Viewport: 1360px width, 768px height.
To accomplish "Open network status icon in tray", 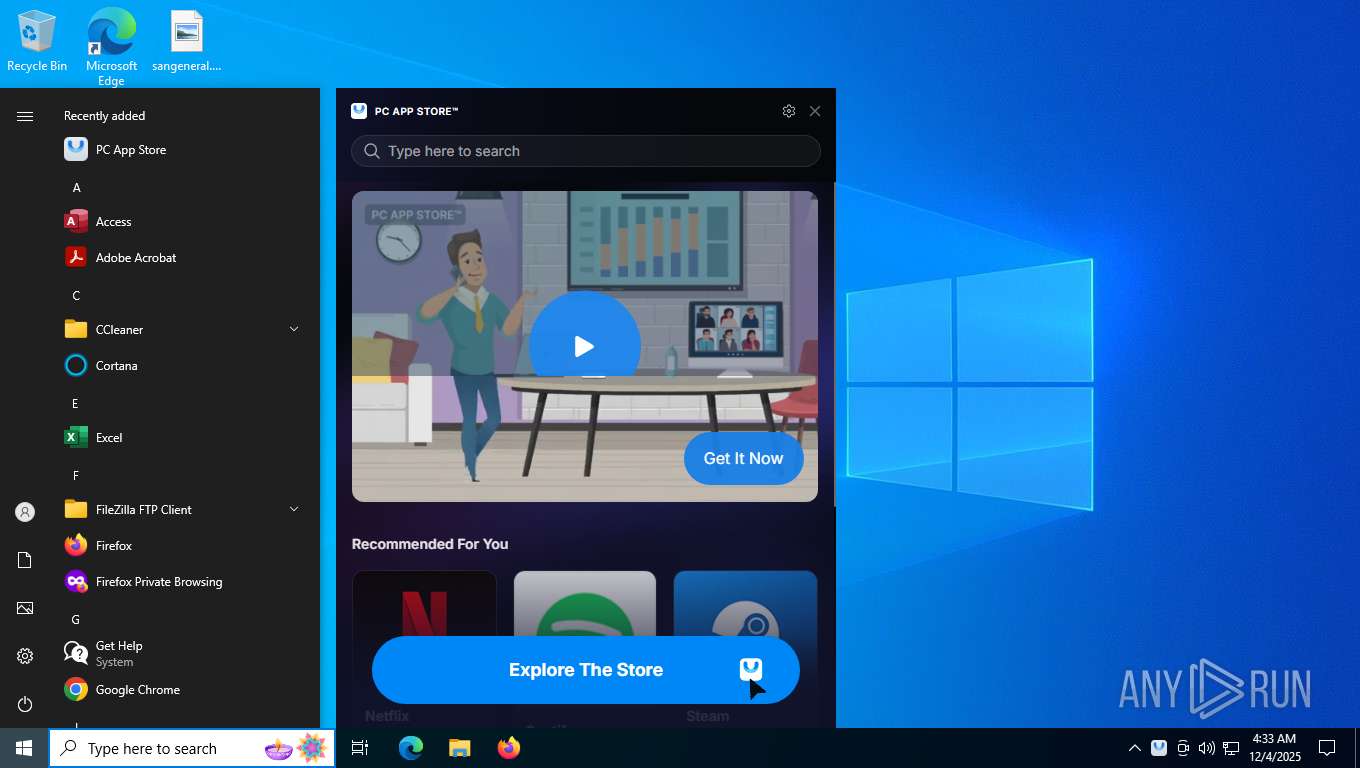I will pos(1231,748).
